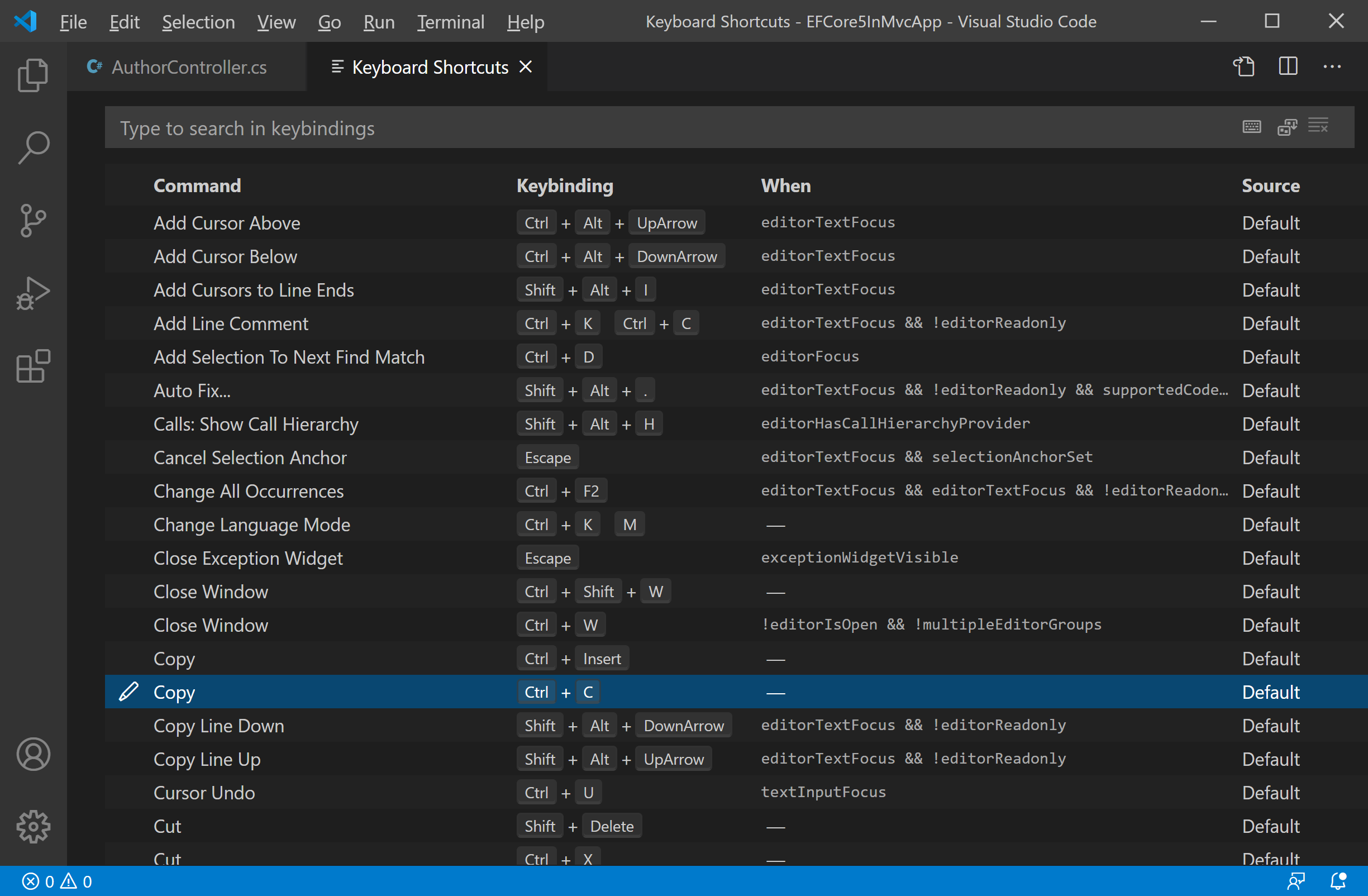Open the Extensions panel
The height and width of the screenshot is (896, 1368).
pyautogui.click(x=33, y=365)
